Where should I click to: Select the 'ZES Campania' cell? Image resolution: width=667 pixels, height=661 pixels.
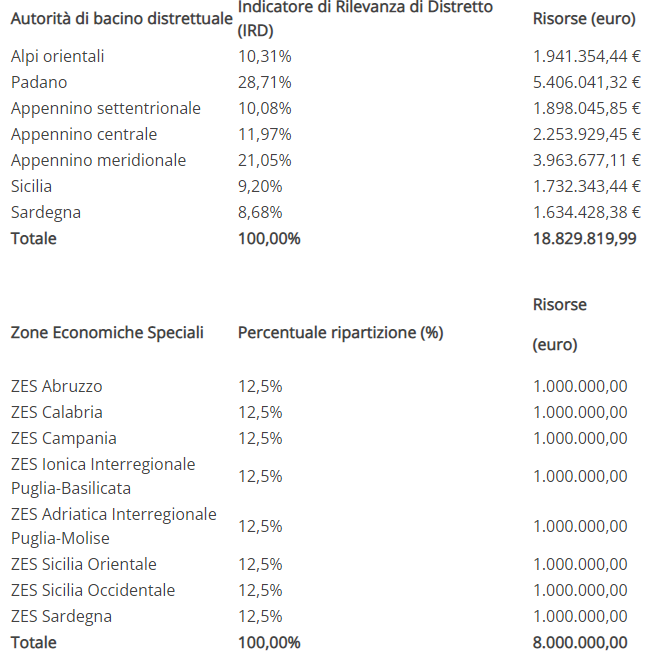[x=63, y=438]
